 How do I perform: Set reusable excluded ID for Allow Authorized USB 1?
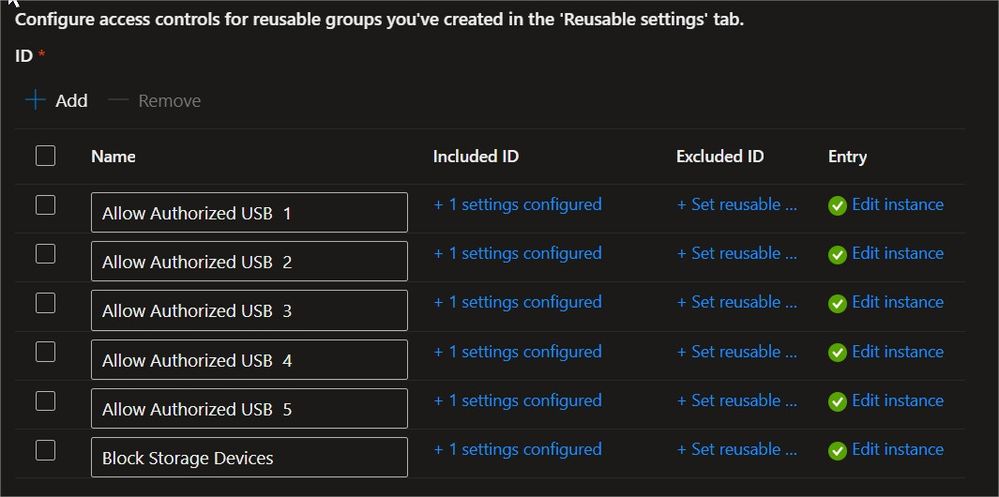[x=737, y=204]
